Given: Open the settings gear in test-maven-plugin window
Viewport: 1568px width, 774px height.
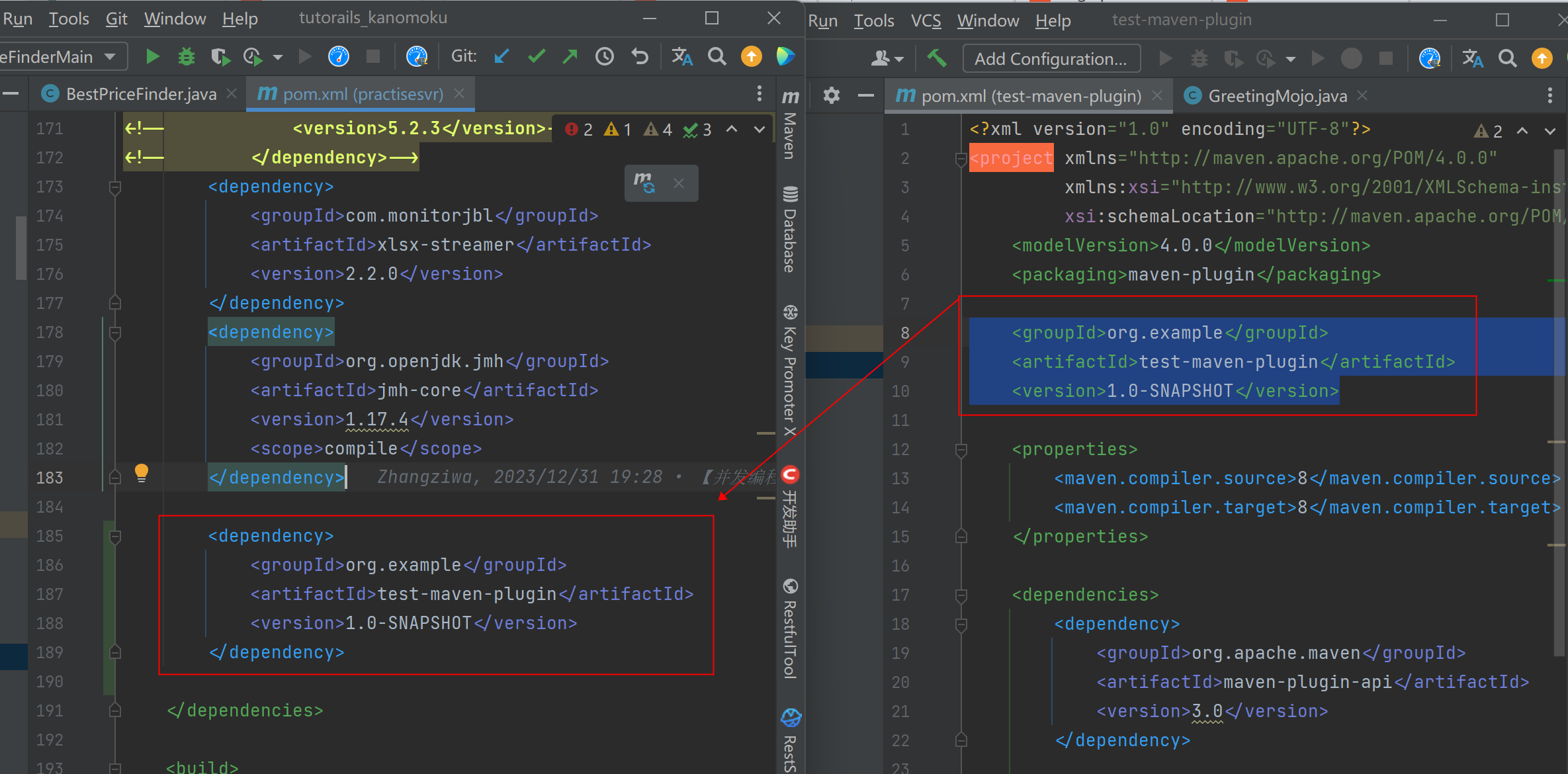Looking at the screenshot, I should click(832, 96).
